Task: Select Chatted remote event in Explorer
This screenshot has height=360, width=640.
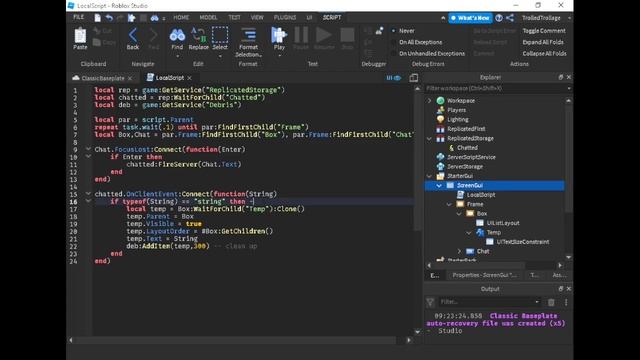Action: 467,147
